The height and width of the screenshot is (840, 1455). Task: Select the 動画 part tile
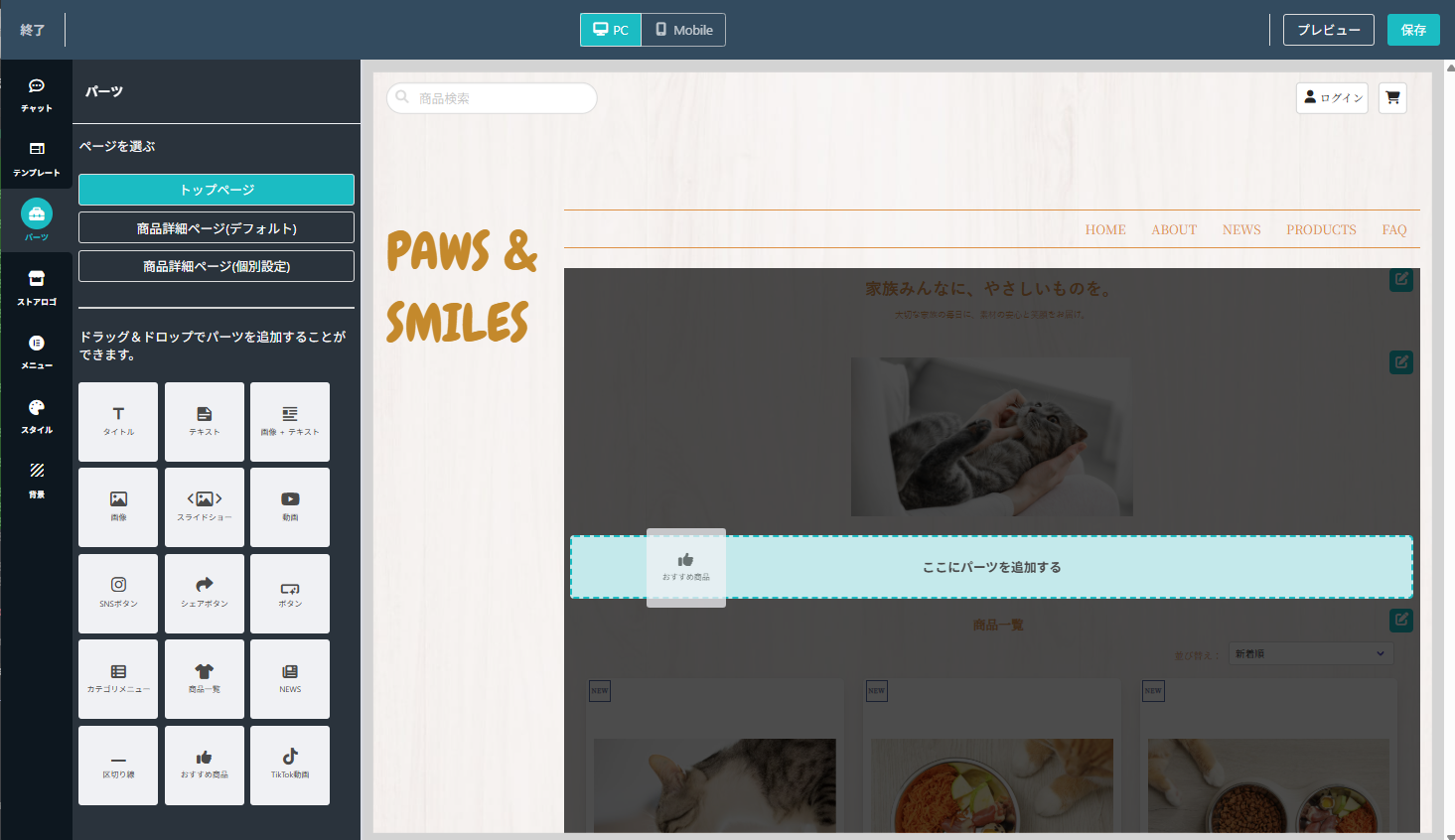pos(290,506)
